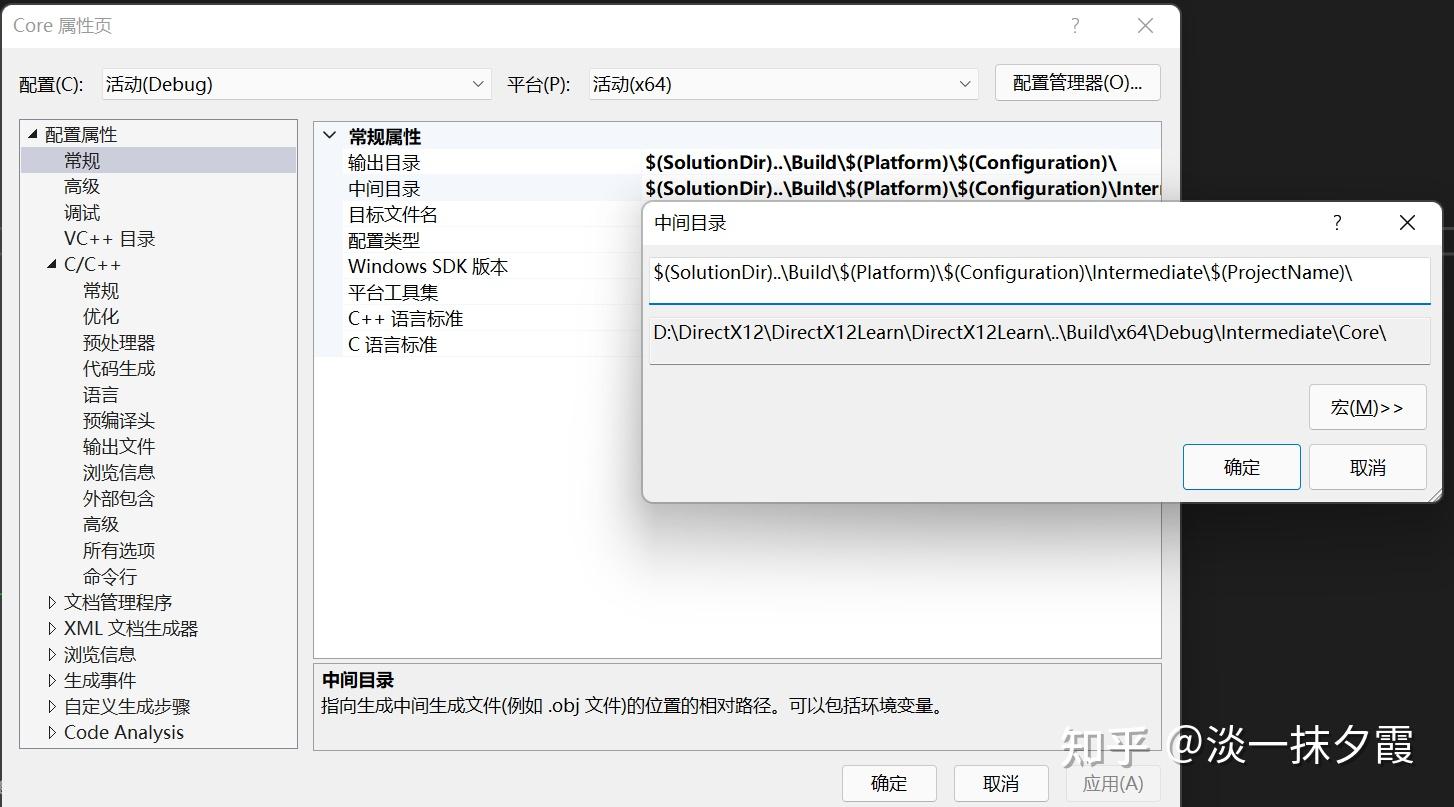1454x807 pixels.
Task: Expand the XML 文档生成器 node
Action: point(52,628)
